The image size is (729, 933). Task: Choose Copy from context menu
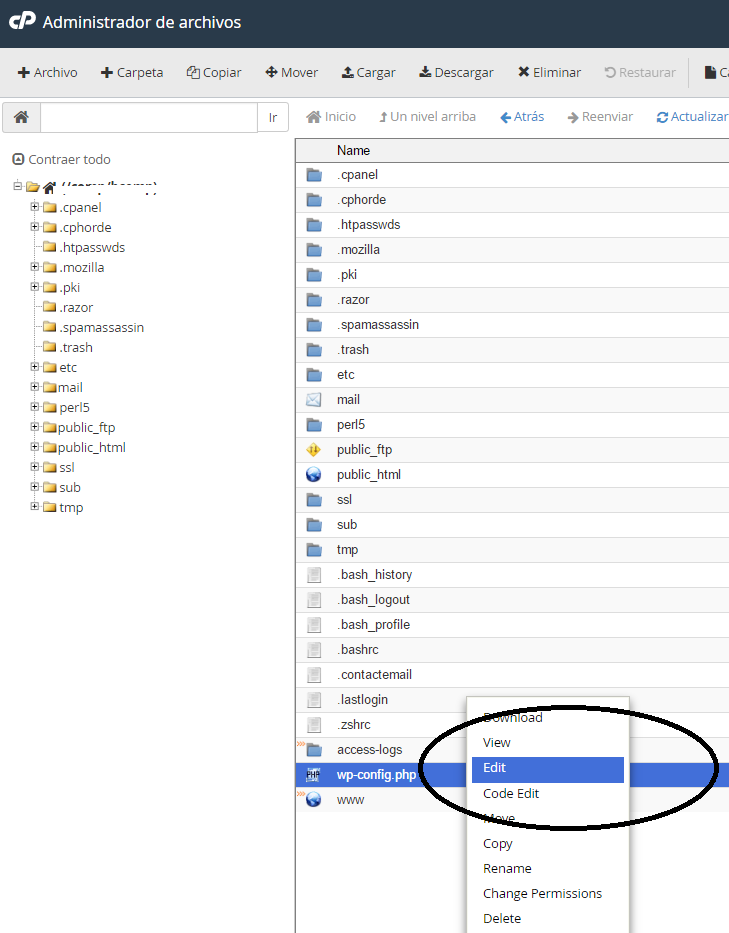(498, 844)
